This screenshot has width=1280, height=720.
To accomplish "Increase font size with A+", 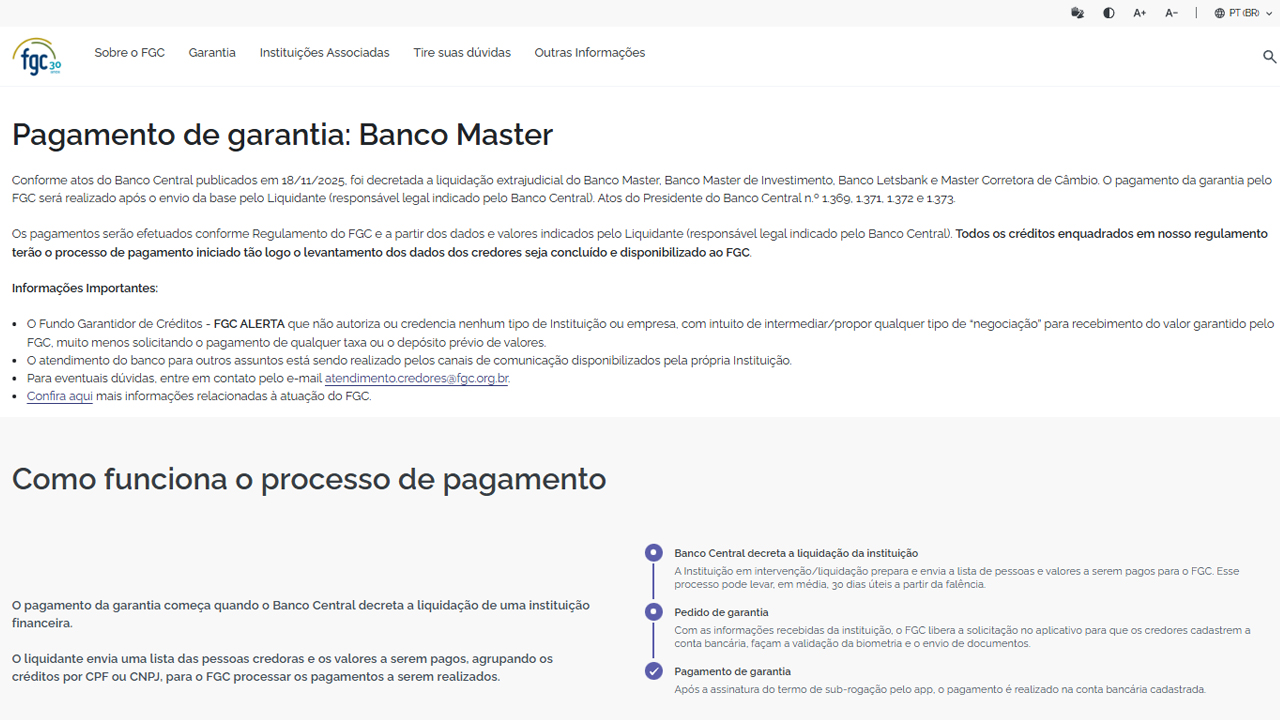I will [x=1139, y=13].
